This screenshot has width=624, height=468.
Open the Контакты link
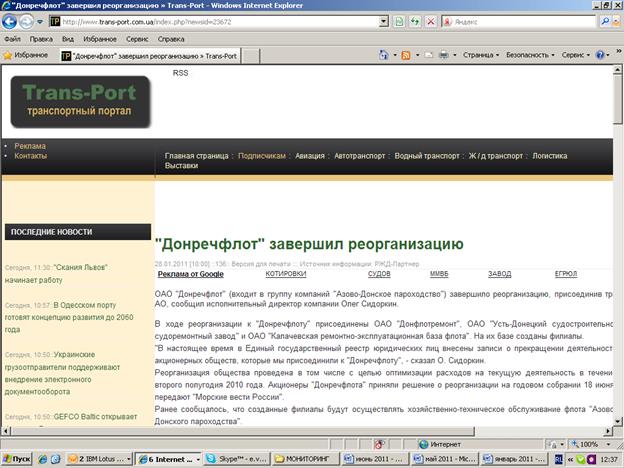(x=31, y=156)
